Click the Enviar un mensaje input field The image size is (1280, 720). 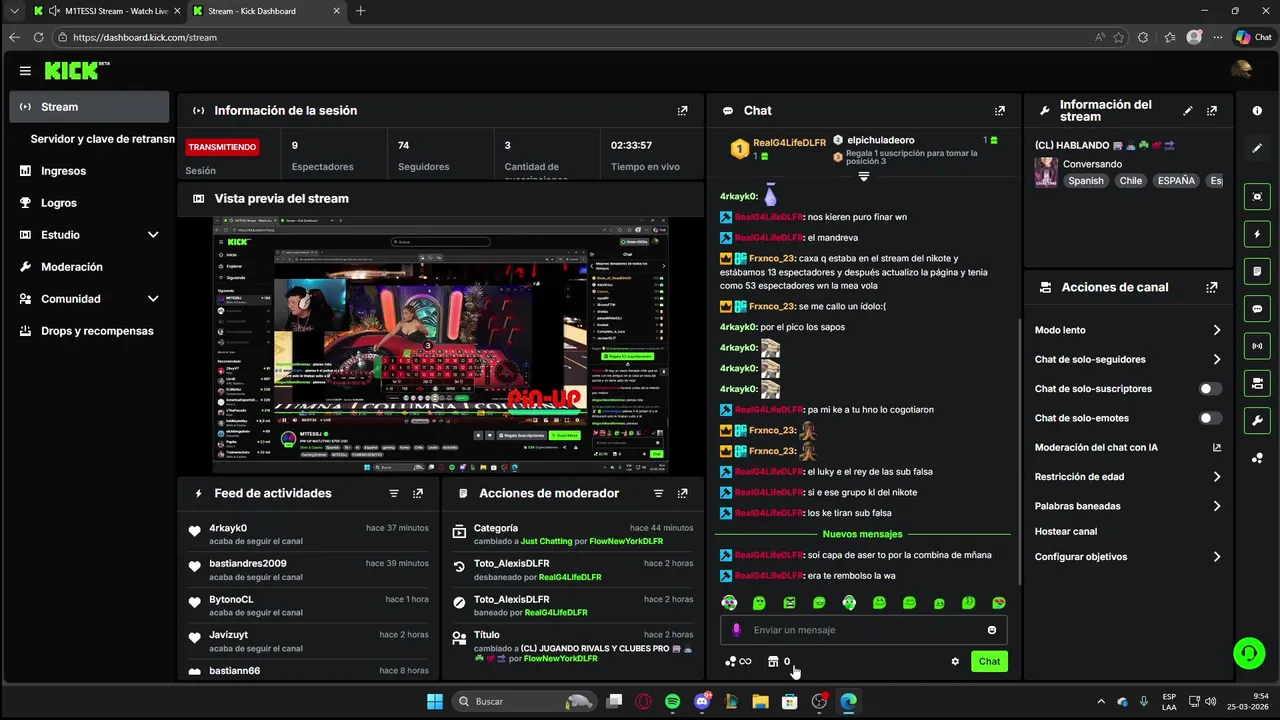(x=864, y=630)
